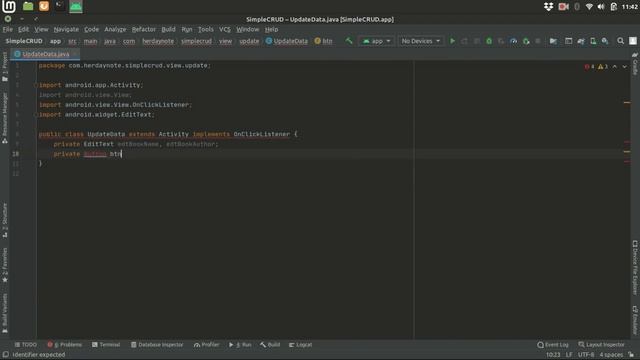Toggle the Structure side panel

5,220
